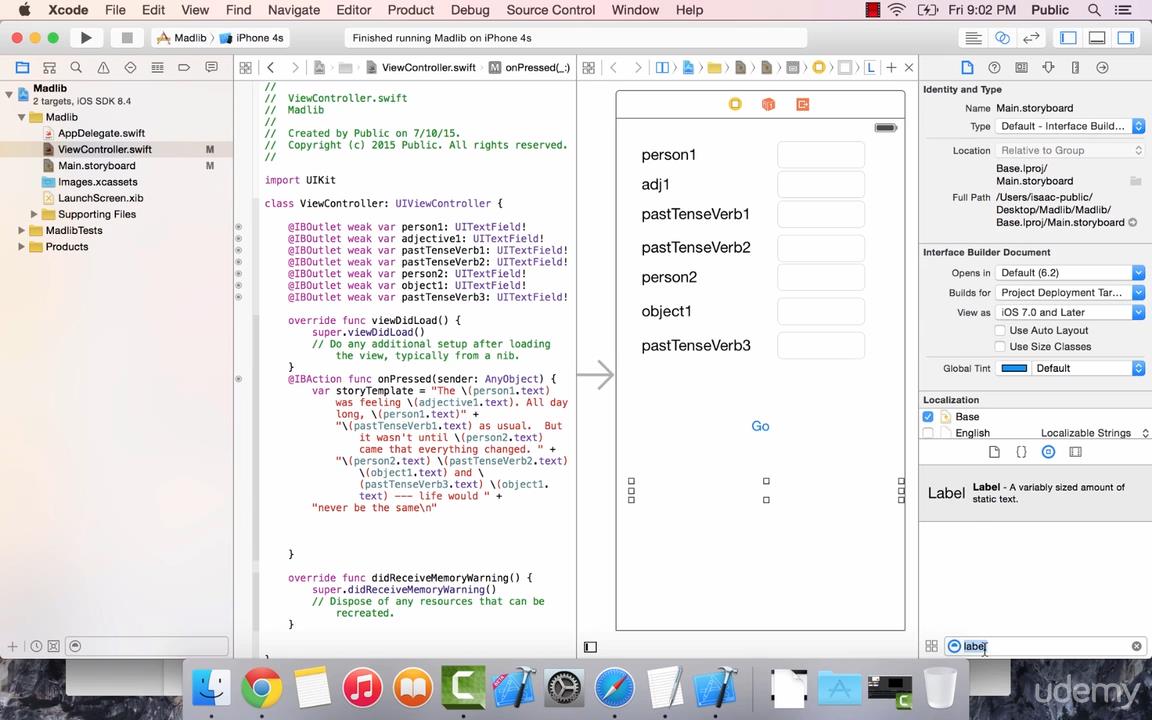Screen dimensions: 1152x720
Task: Open the Breakpoint navigator
Action: [183, 67]
